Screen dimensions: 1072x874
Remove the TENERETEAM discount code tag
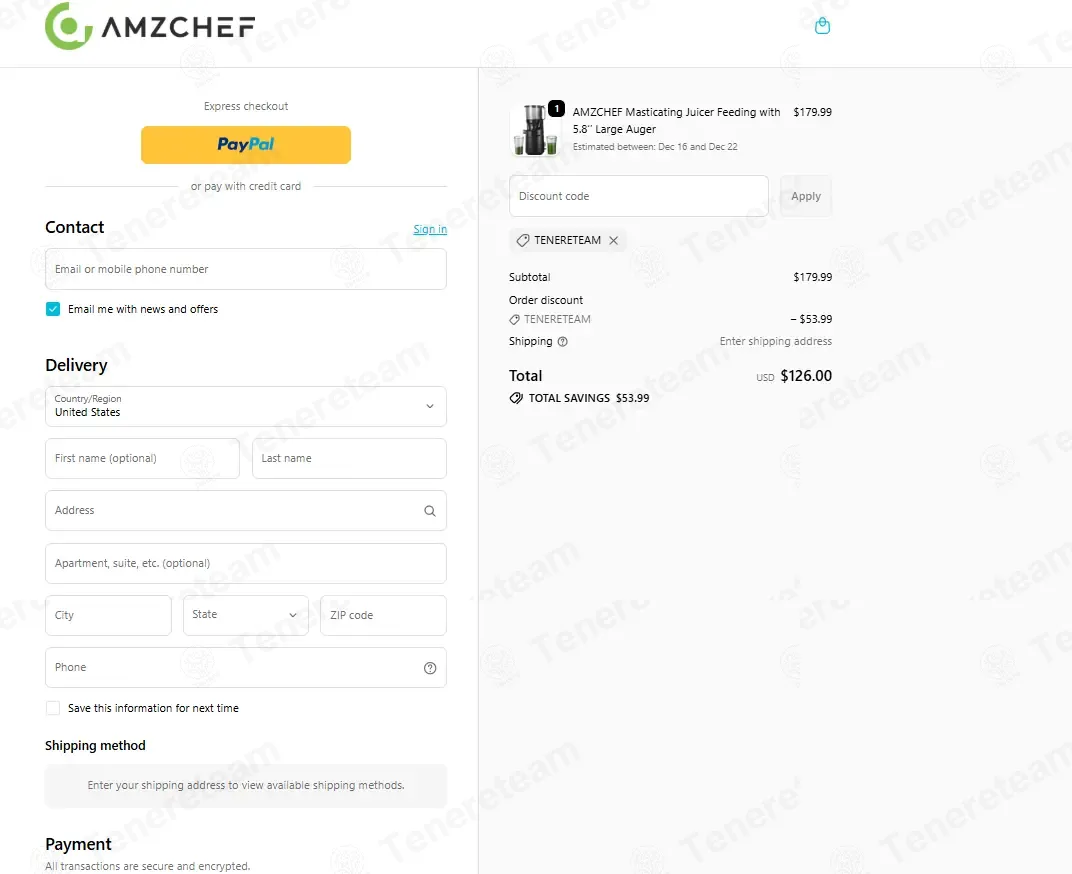pyautogui.click(x=613, y=240)
